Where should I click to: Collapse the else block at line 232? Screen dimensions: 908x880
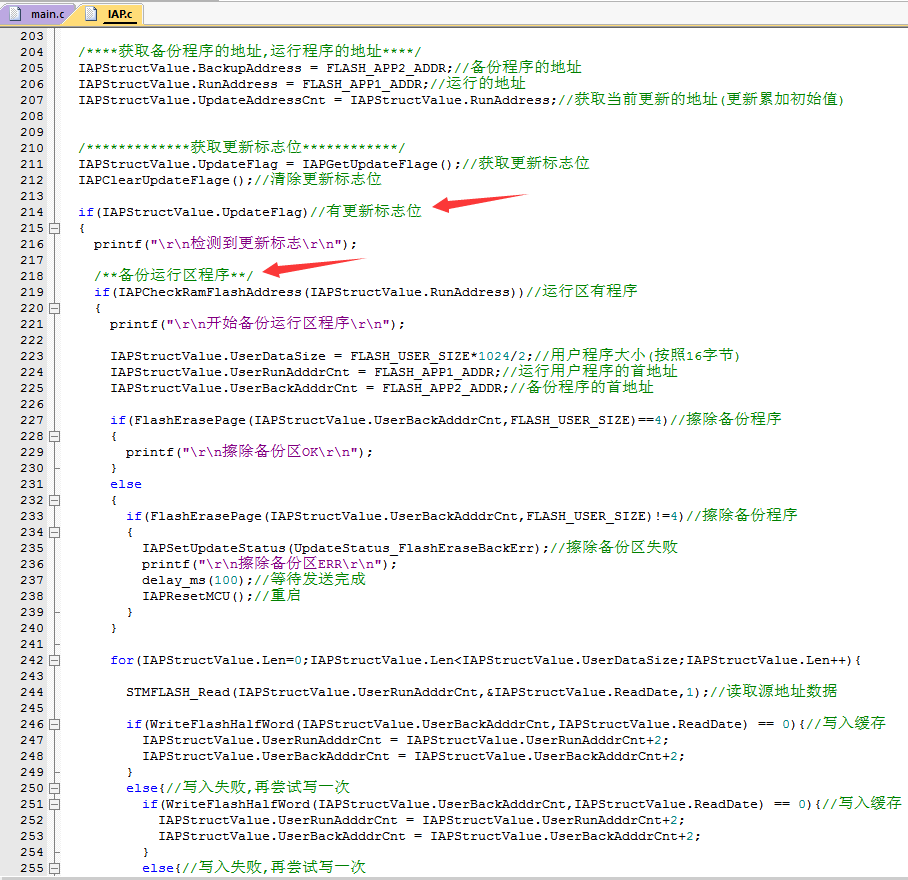[x=54, y=500]
